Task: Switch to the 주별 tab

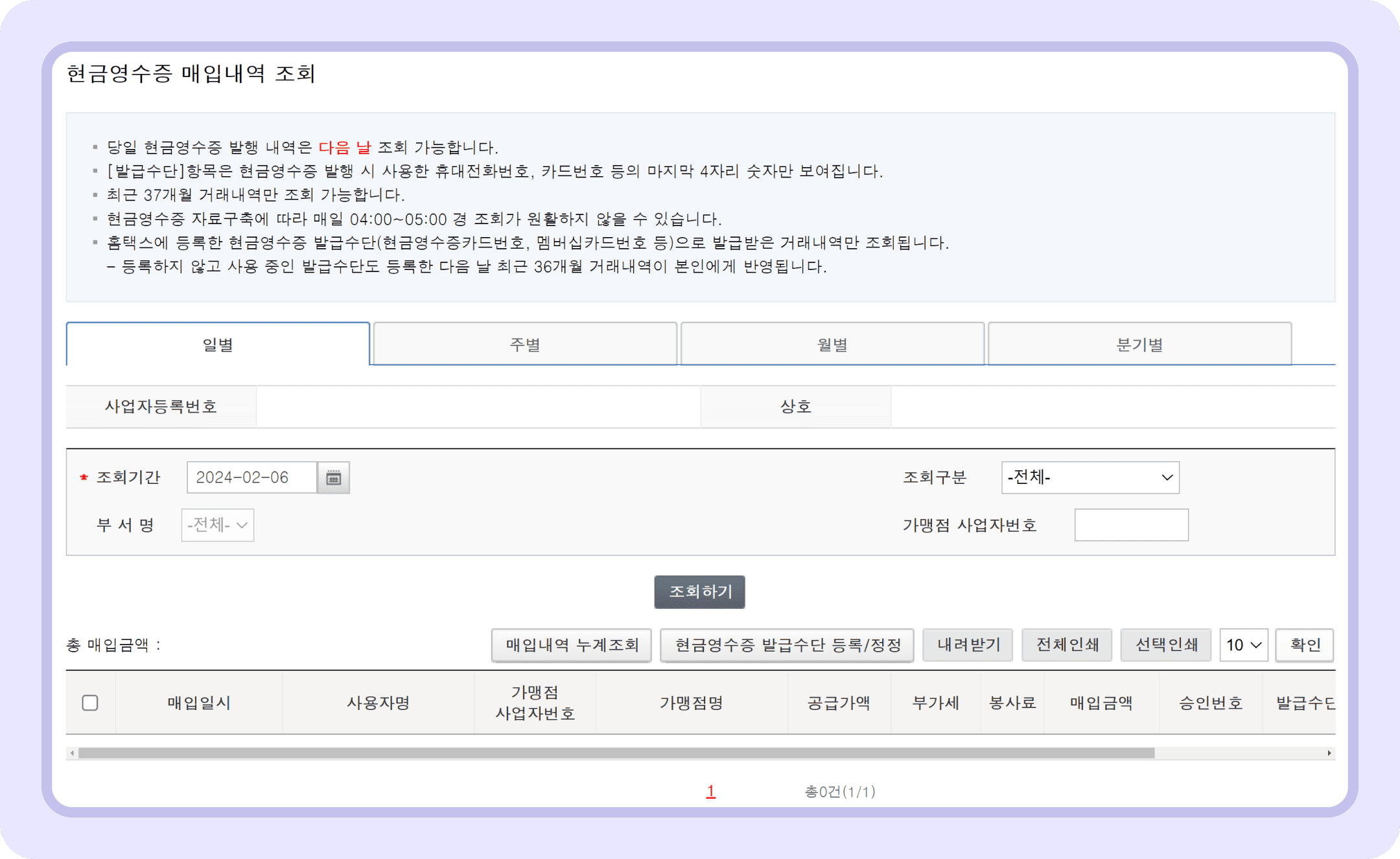Action: click(x=524, y=344)
